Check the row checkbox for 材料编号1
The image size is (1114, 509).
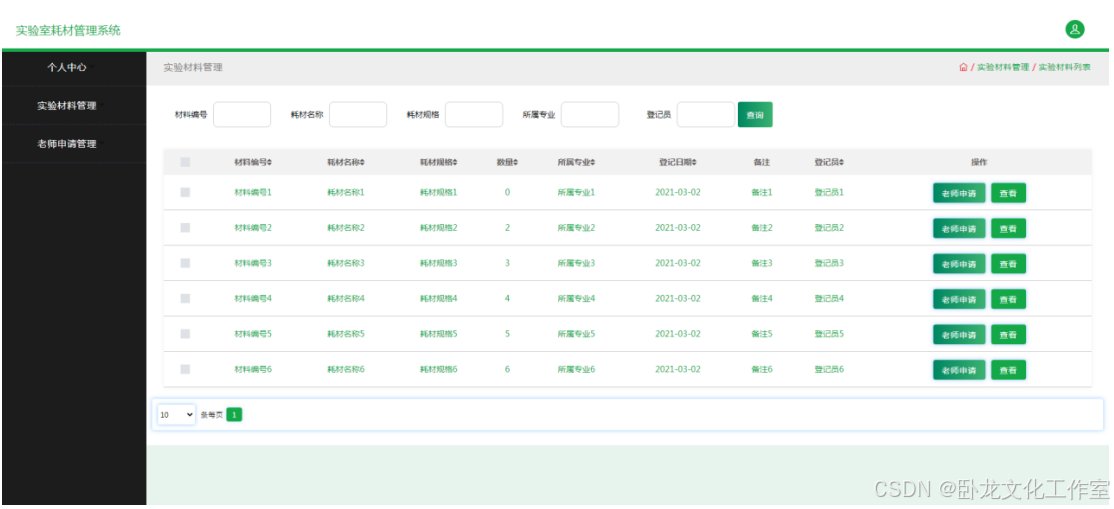click(185, 193)
